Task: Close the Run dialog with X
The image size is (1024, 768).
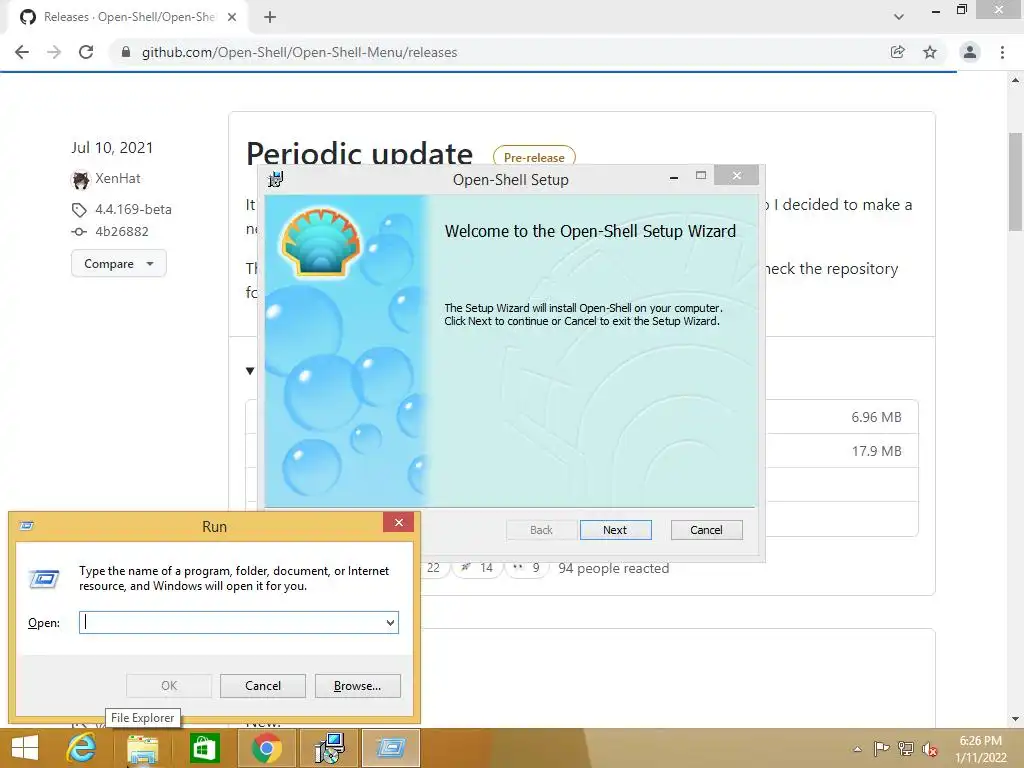Action: 398,522
